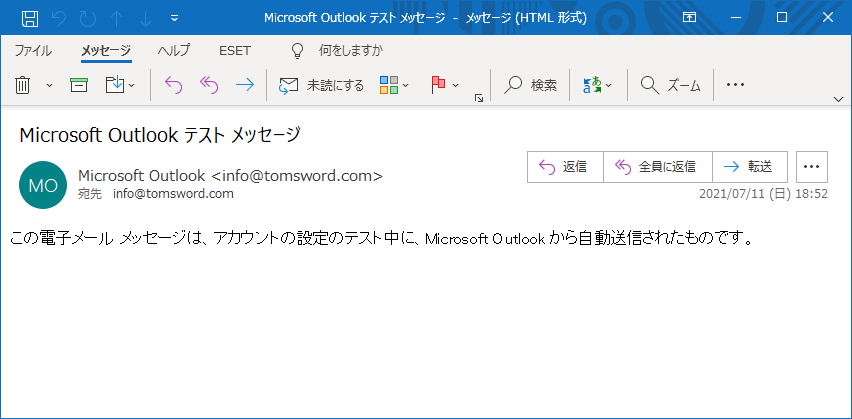Screen dimensions: 852x419
Task: Open more ribbon commands ellipsis
Action: tap(735, 85)
